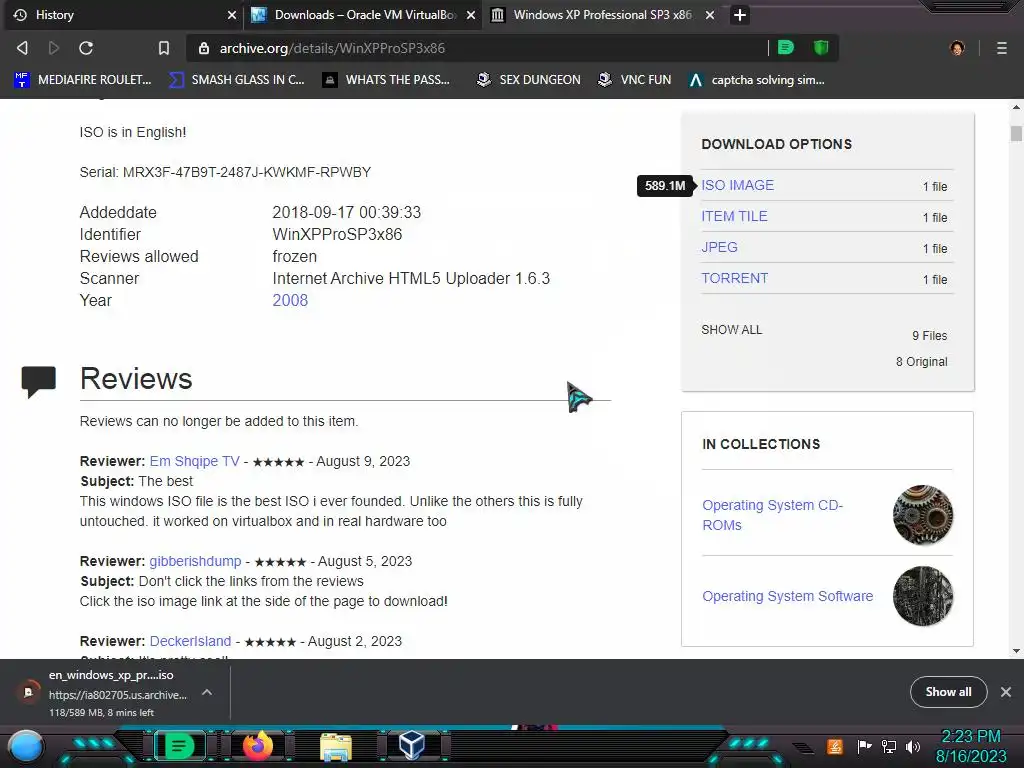Click the browser forward arrow
Viewport: 1024px width, 768px height.
(x=54, y=48)
